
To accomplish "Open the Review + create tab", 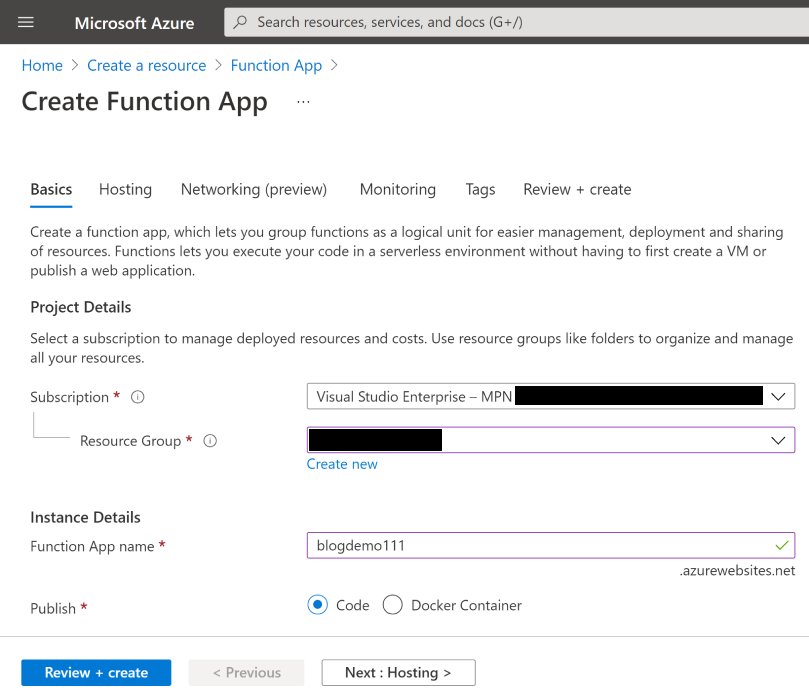I will tap(577, 189).
